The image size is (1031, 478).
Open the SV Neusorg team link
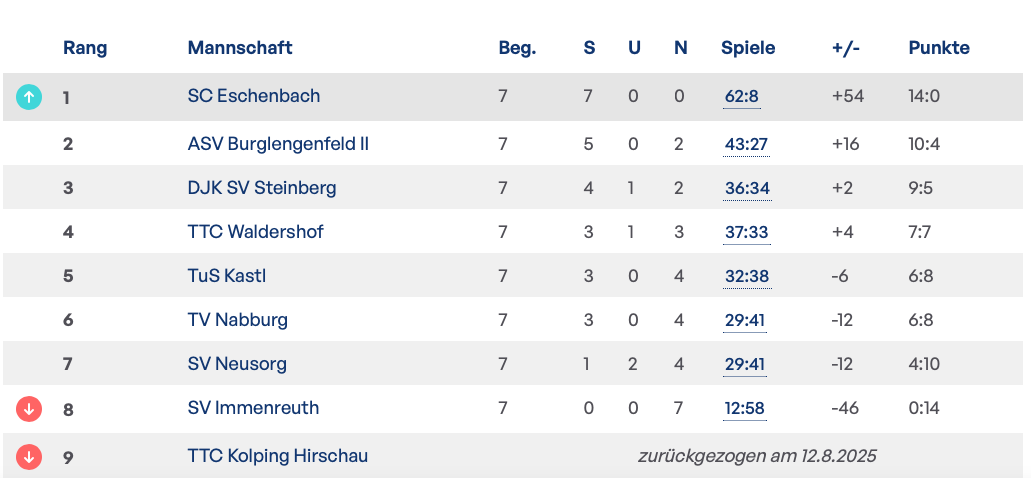point(237,364)
